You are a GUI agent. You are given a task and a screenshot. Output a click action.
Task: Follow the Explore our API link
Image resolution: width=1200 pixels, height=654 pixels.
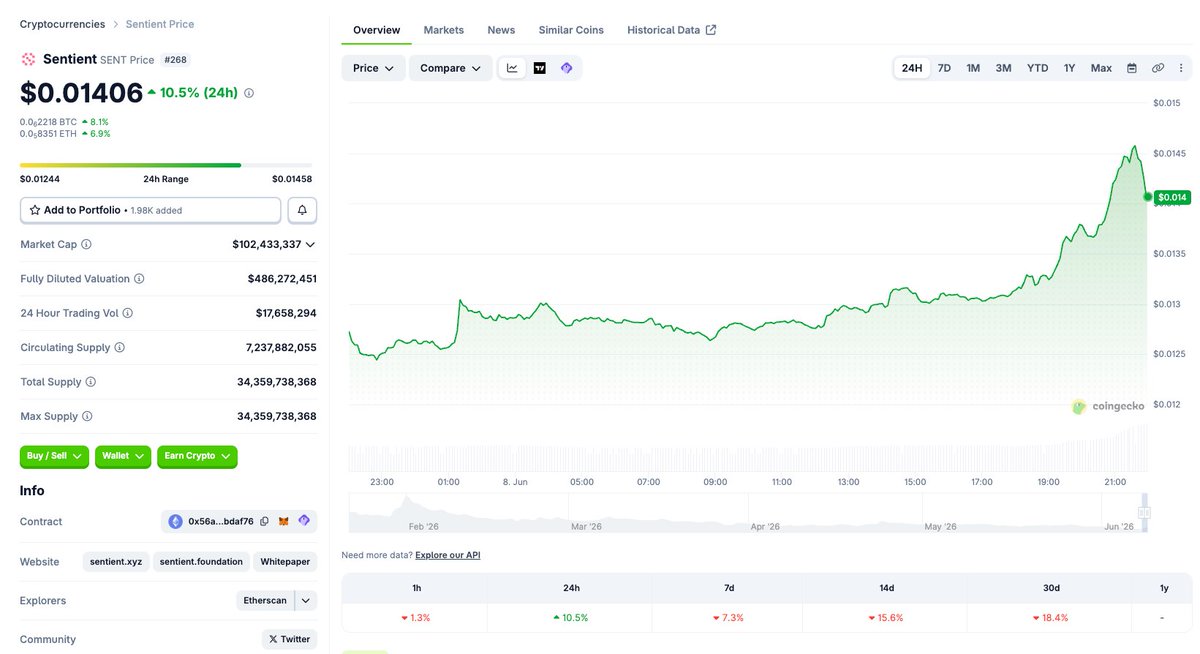448,555
